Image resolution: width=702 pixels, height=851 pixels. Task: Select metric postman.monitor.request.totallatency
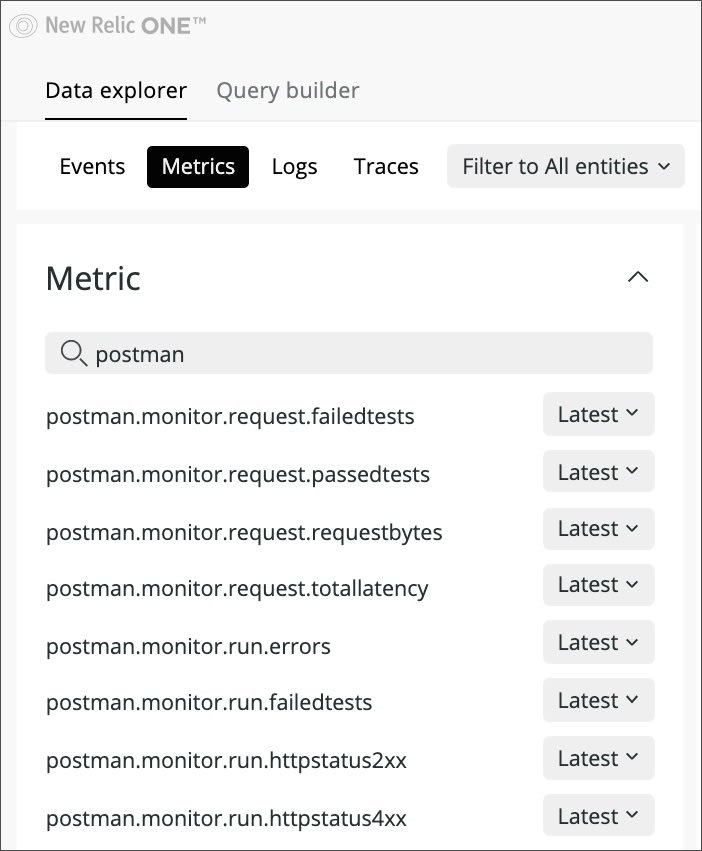(x=237, y=589)
